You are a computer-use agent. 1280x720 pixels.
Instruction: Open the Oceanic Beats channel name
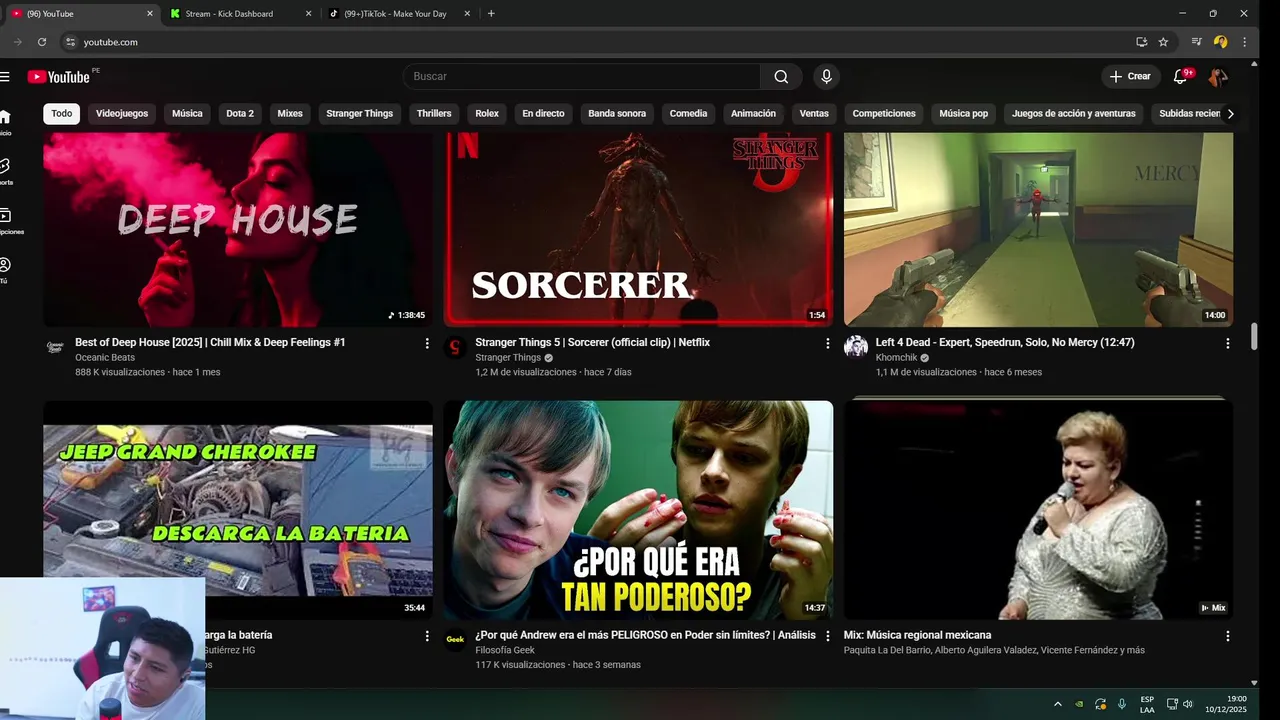point(105,358)
